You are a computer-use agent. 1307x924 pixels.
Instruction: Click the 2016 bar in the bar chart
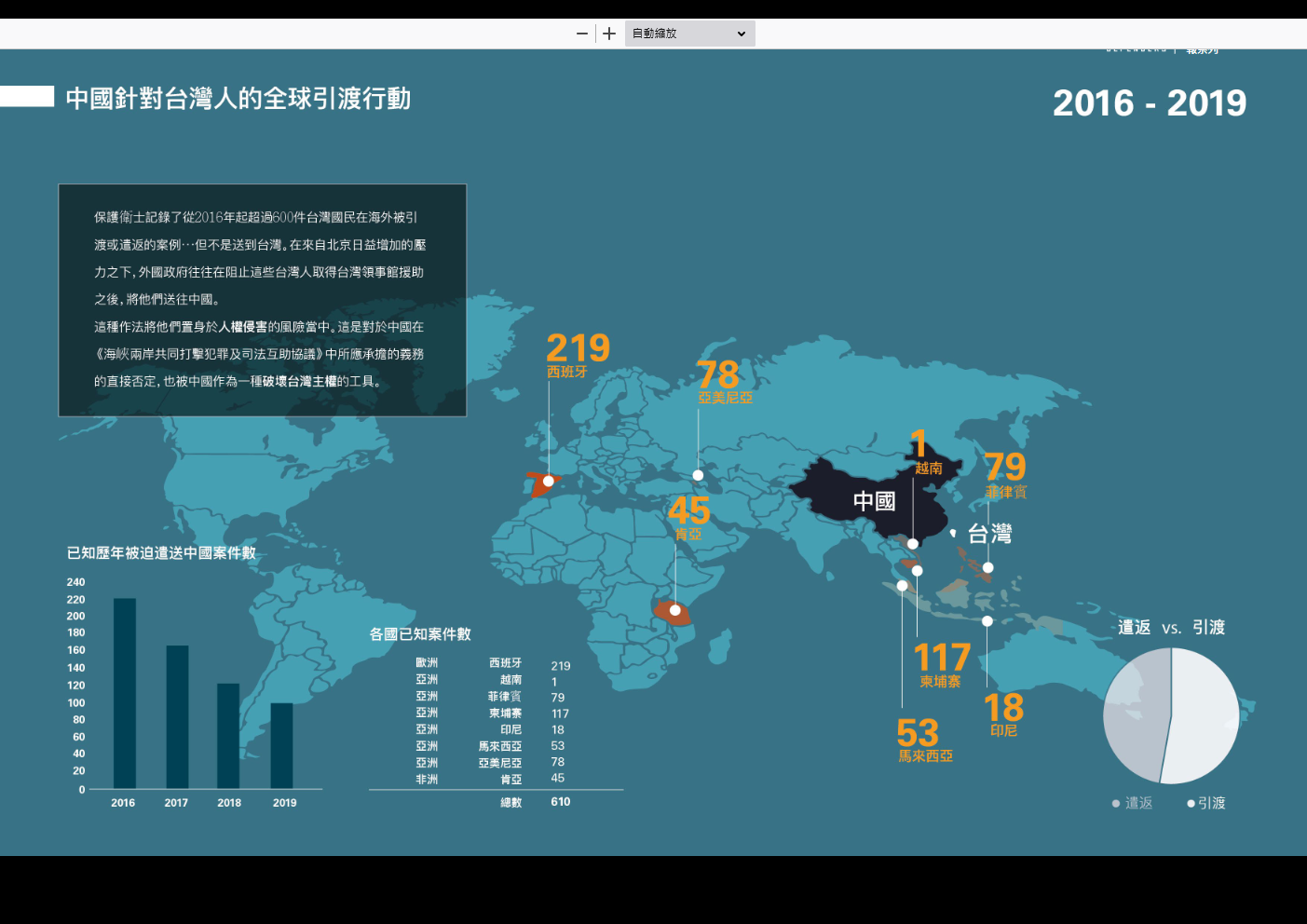[125, 694]
